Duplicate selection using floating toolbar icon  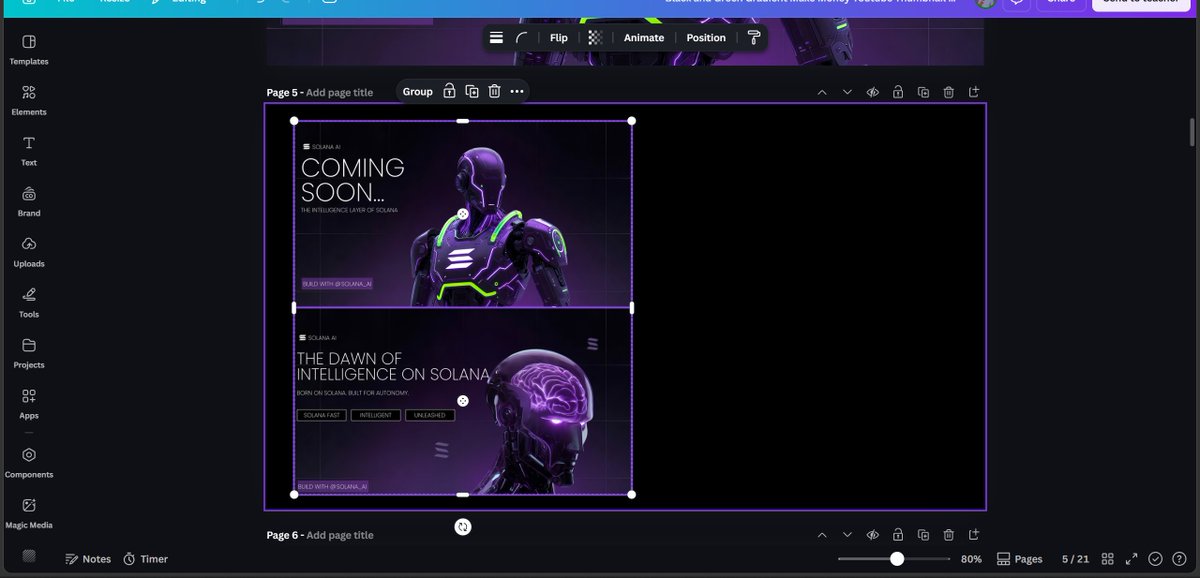(x=472, y=91)
